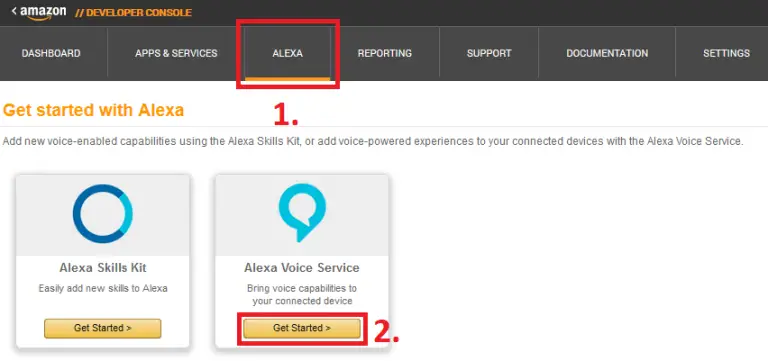The height and width of the screenshot is (361, 768).
Task: Click the Alexa Voice Service speech bubble icon
Action: point(302,212)
